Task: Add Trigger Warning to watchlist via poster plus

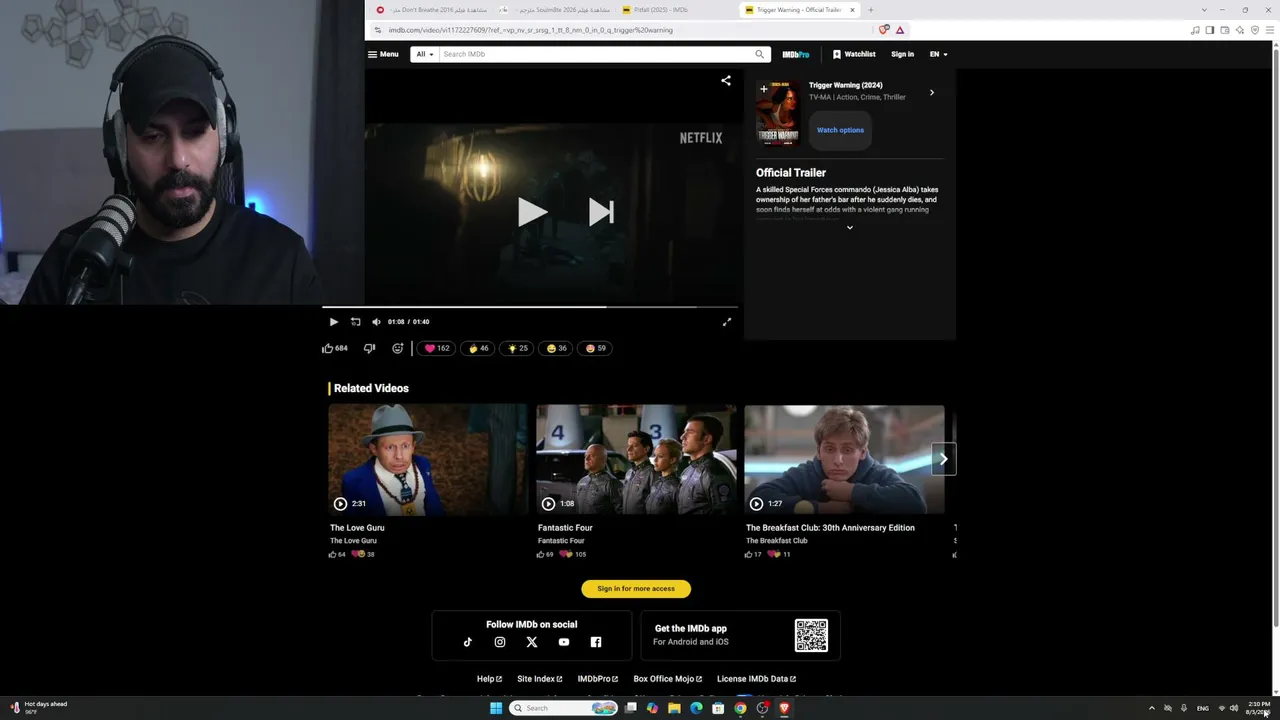Action: click(764, 89)
